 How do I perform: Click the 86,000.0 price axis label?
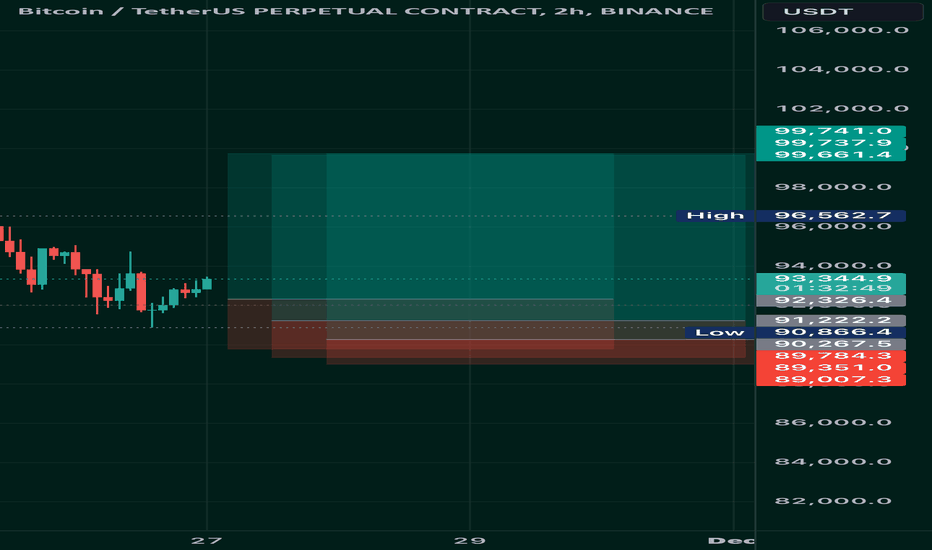[x=833, y=422]
